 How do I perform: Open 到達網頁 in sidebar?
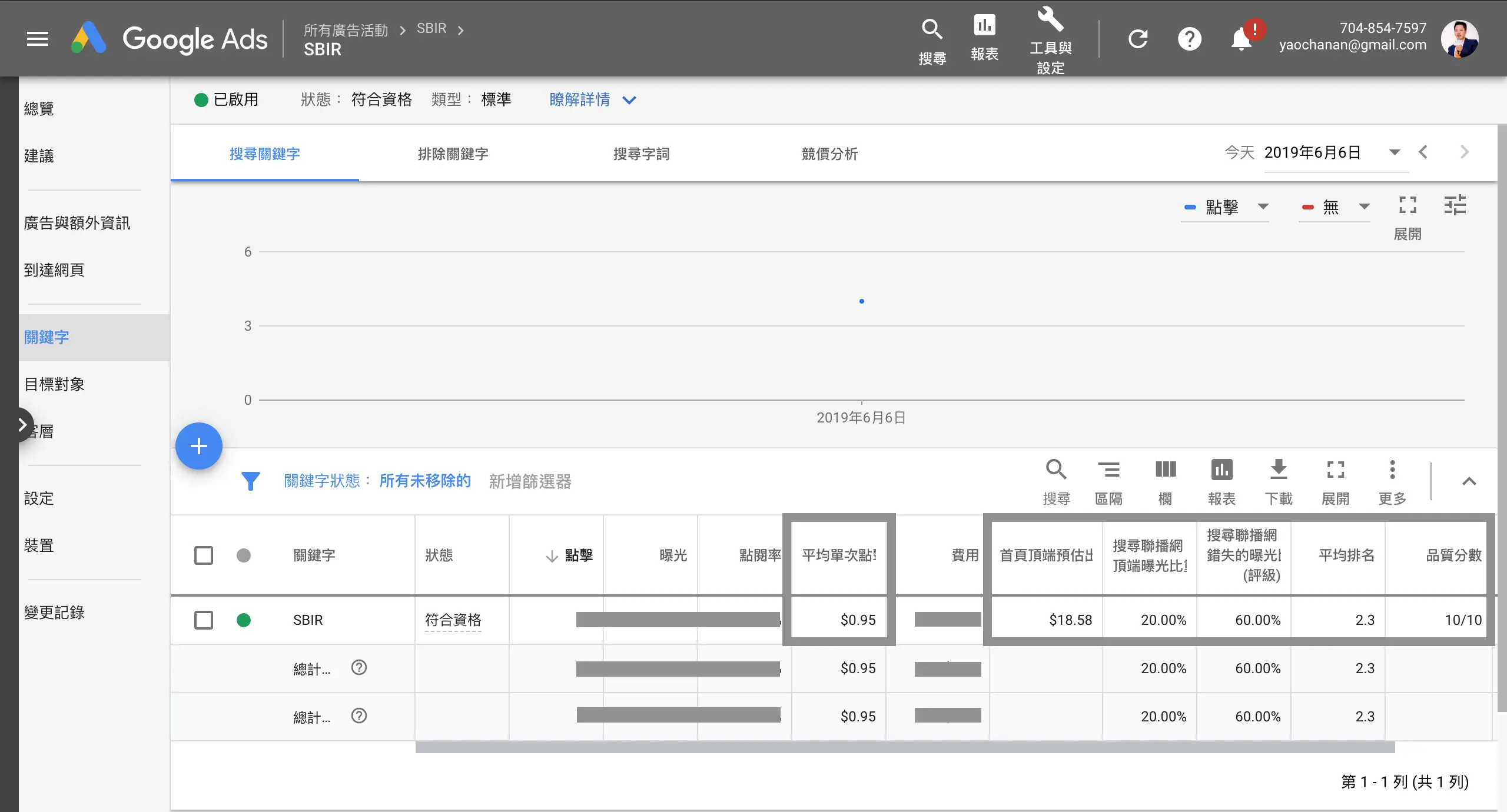click(54, 269)
